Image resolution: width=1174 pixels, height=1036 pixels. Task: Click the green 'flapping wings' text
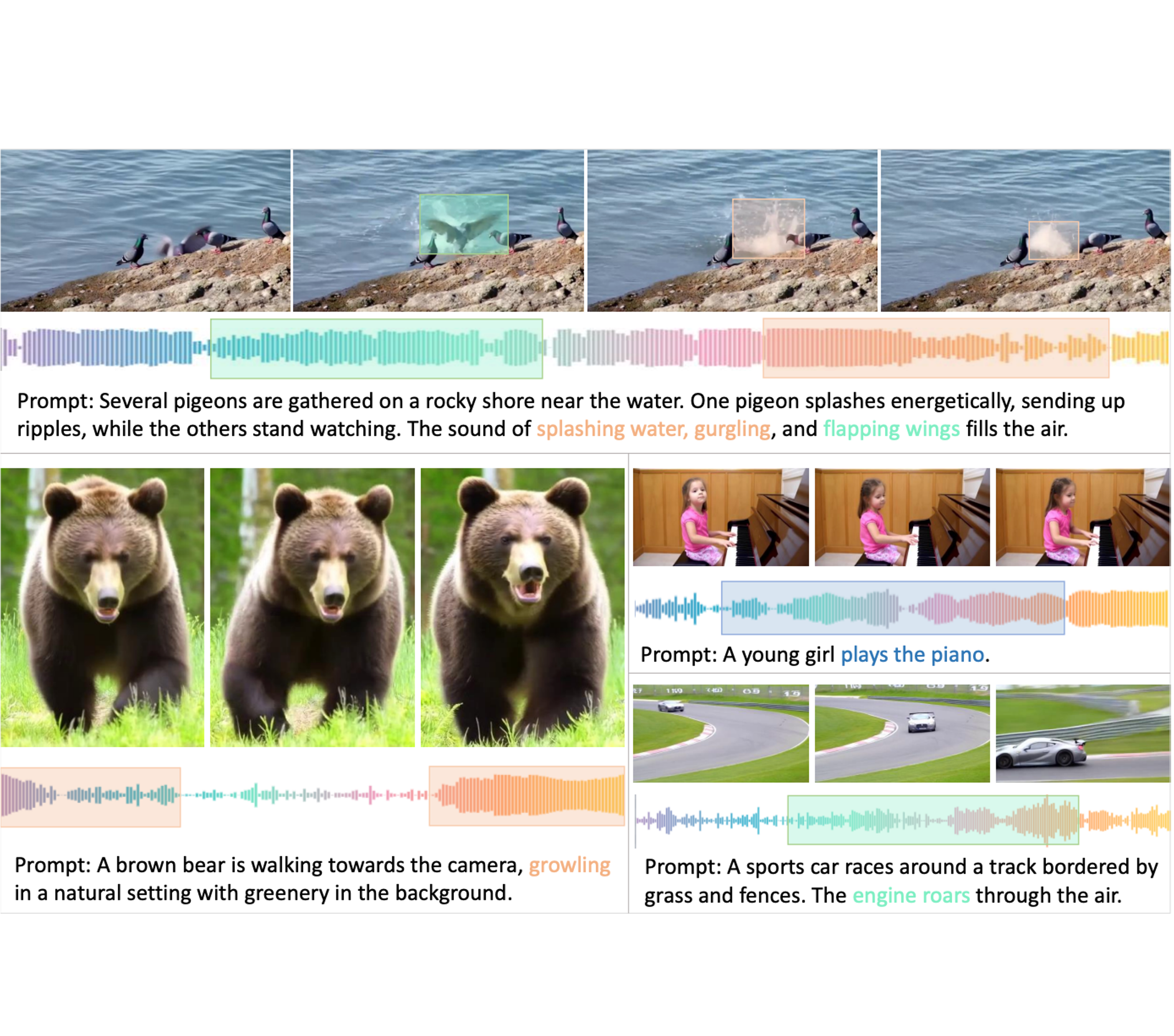pyautogui.click(x=891, y=429)
